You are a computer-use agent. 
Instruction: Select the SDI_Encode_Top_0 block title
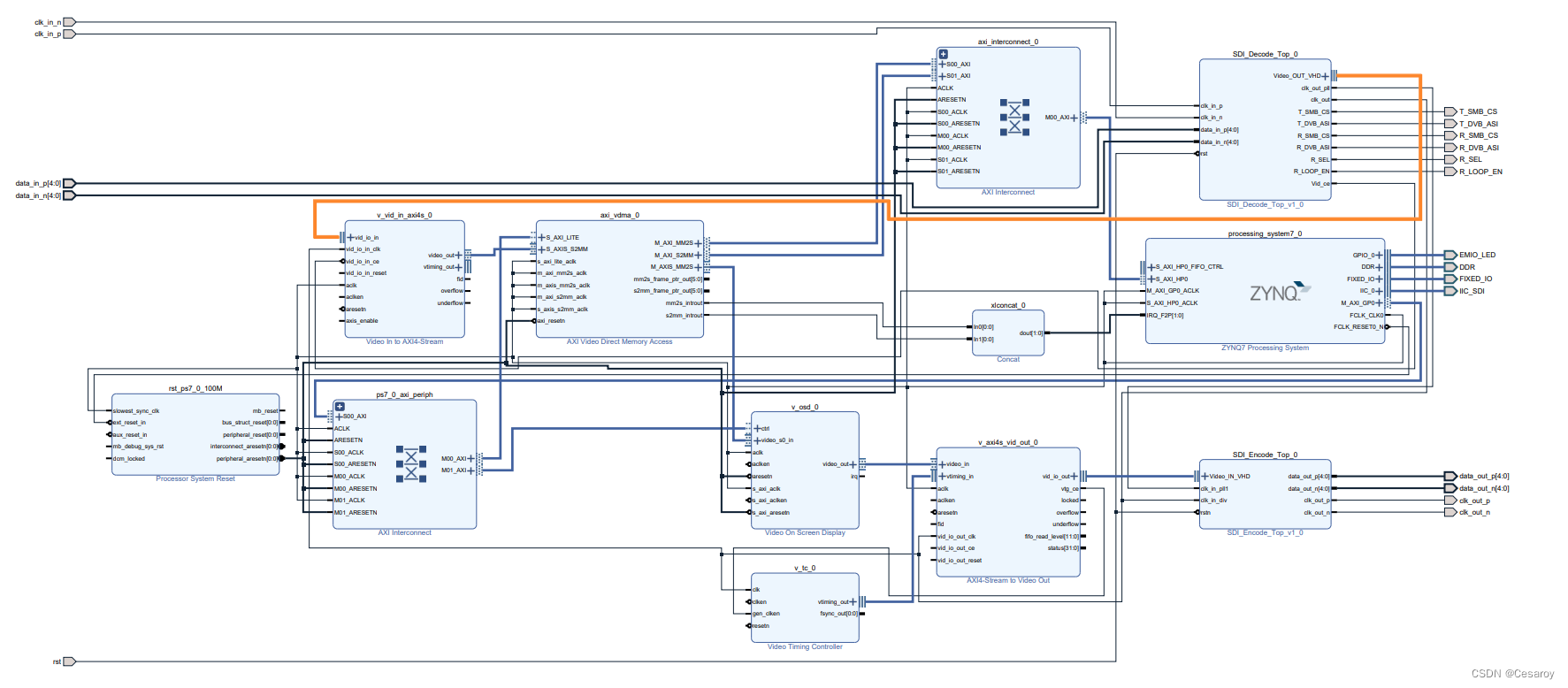coord(1265,455)
